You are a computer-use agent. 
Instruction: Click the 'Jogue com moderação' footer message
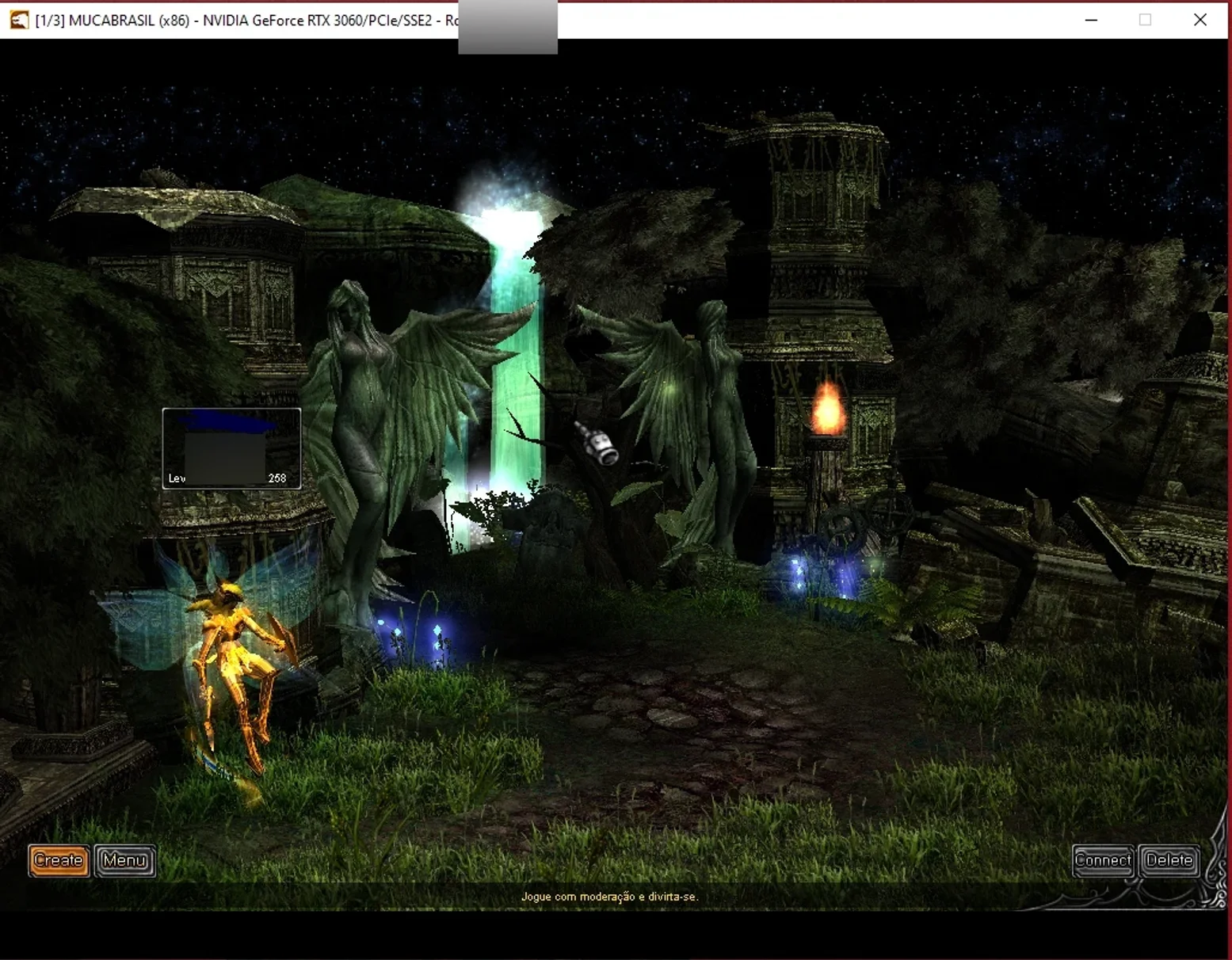click(x=609, y=897)
